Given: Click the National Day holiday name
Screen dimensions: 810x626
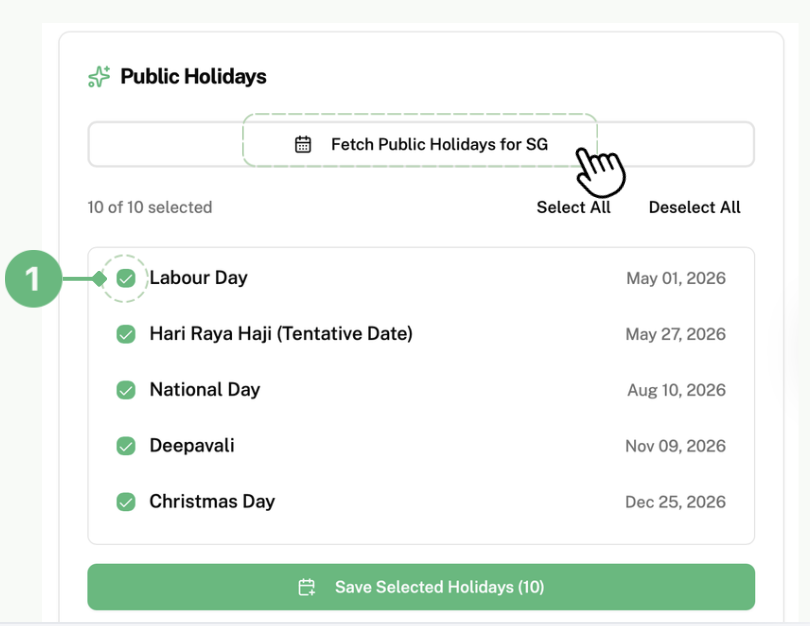Looking at the screenshot, I should click(x=204, y=390).
